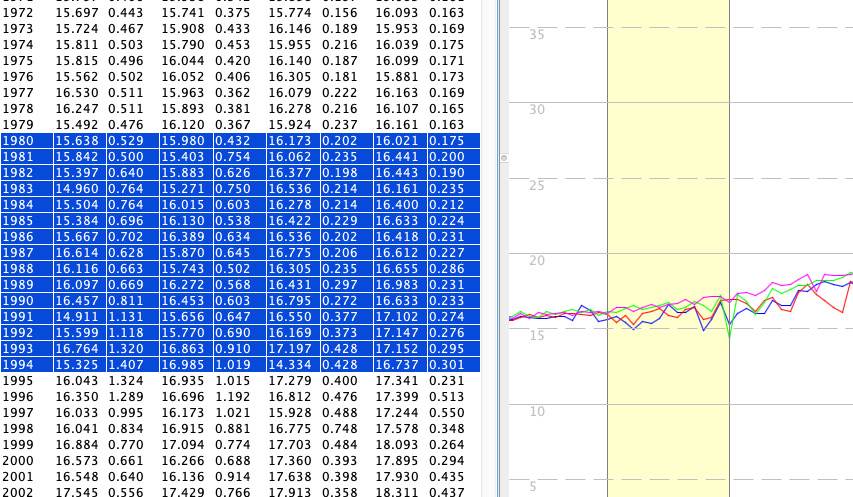The width and height of the screenshot is (853, 497).
Task: Select the 2002 row year cell
Action: [19, 493]
